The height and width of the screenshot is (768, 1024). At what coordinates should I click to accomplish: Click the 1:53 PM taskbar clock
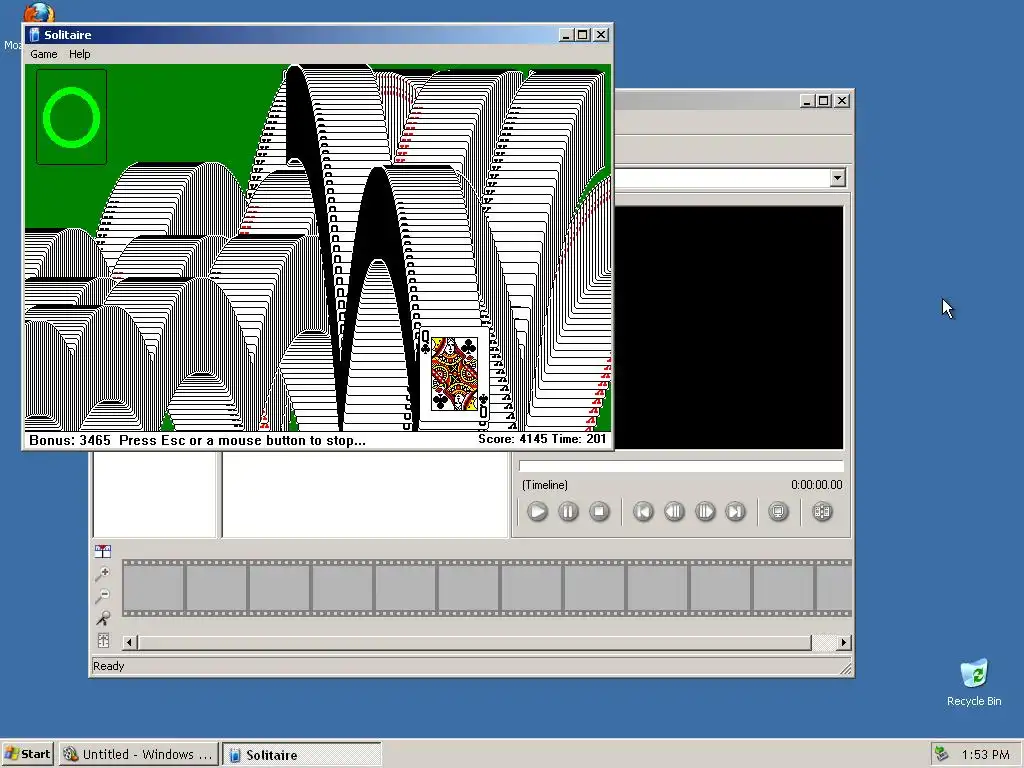click(985, 754)
